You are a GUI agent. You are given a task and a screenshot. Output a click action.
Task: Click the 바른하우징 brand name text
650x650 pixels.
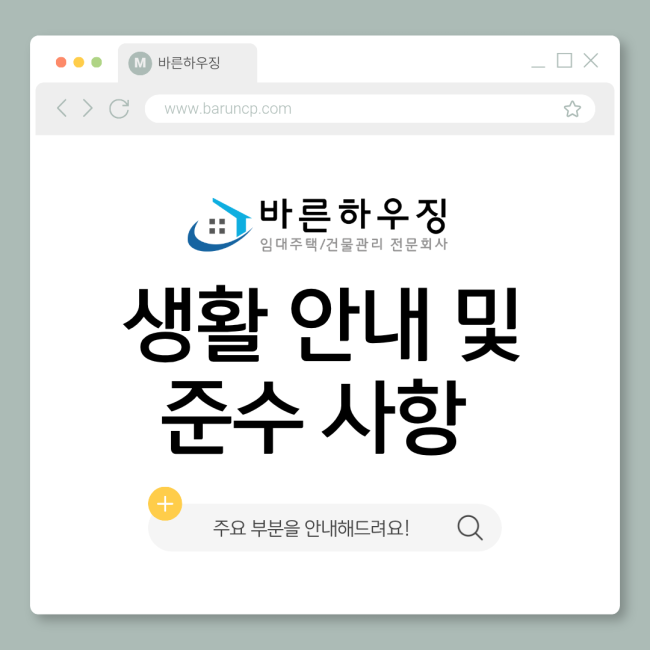pos(353,215)
